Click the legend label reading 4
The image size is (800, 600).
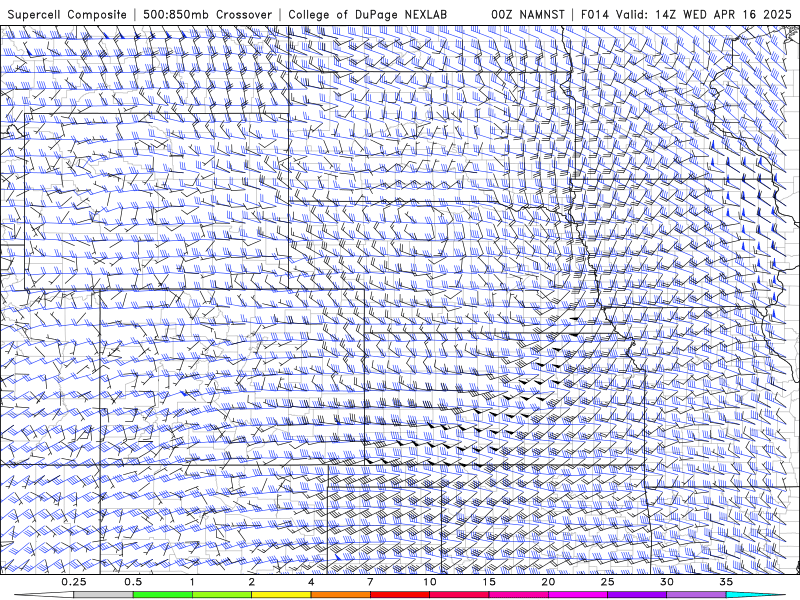(x=311, y=582)
